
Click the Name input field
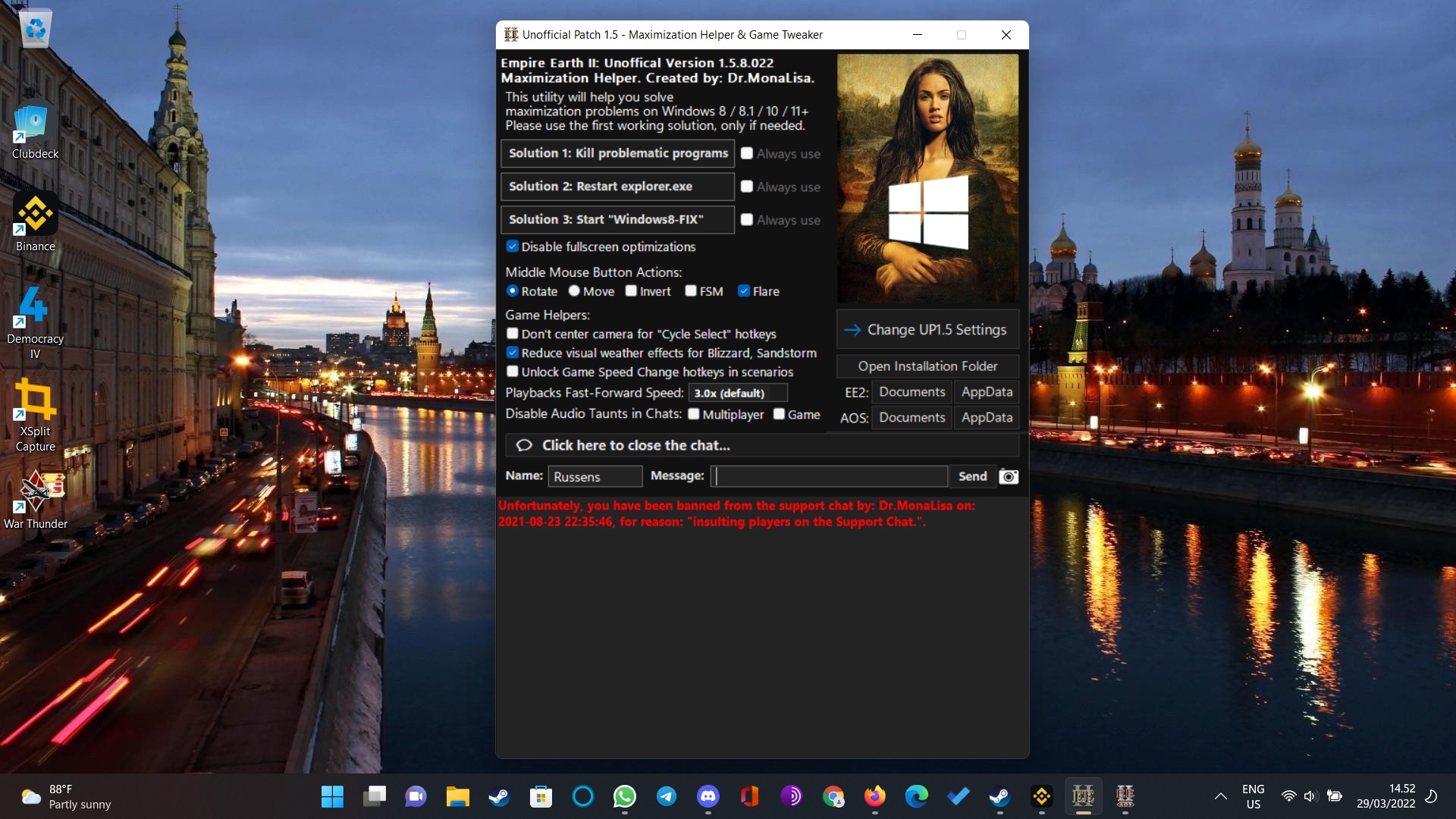[595, 476]
